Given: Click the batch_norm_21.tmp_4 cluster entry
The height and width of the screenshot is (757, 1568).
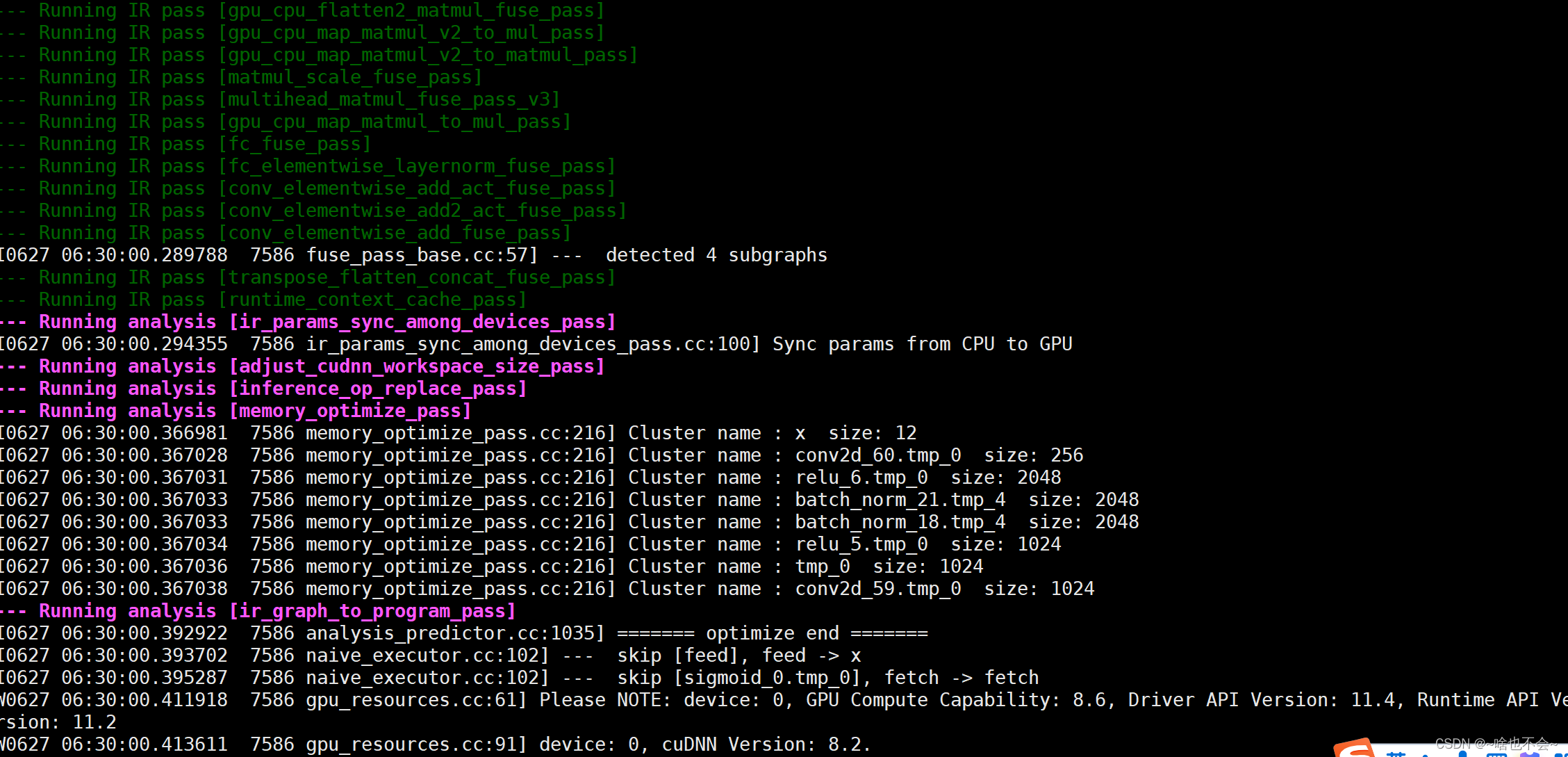Looking at the screenshot, I should (900, 500).
